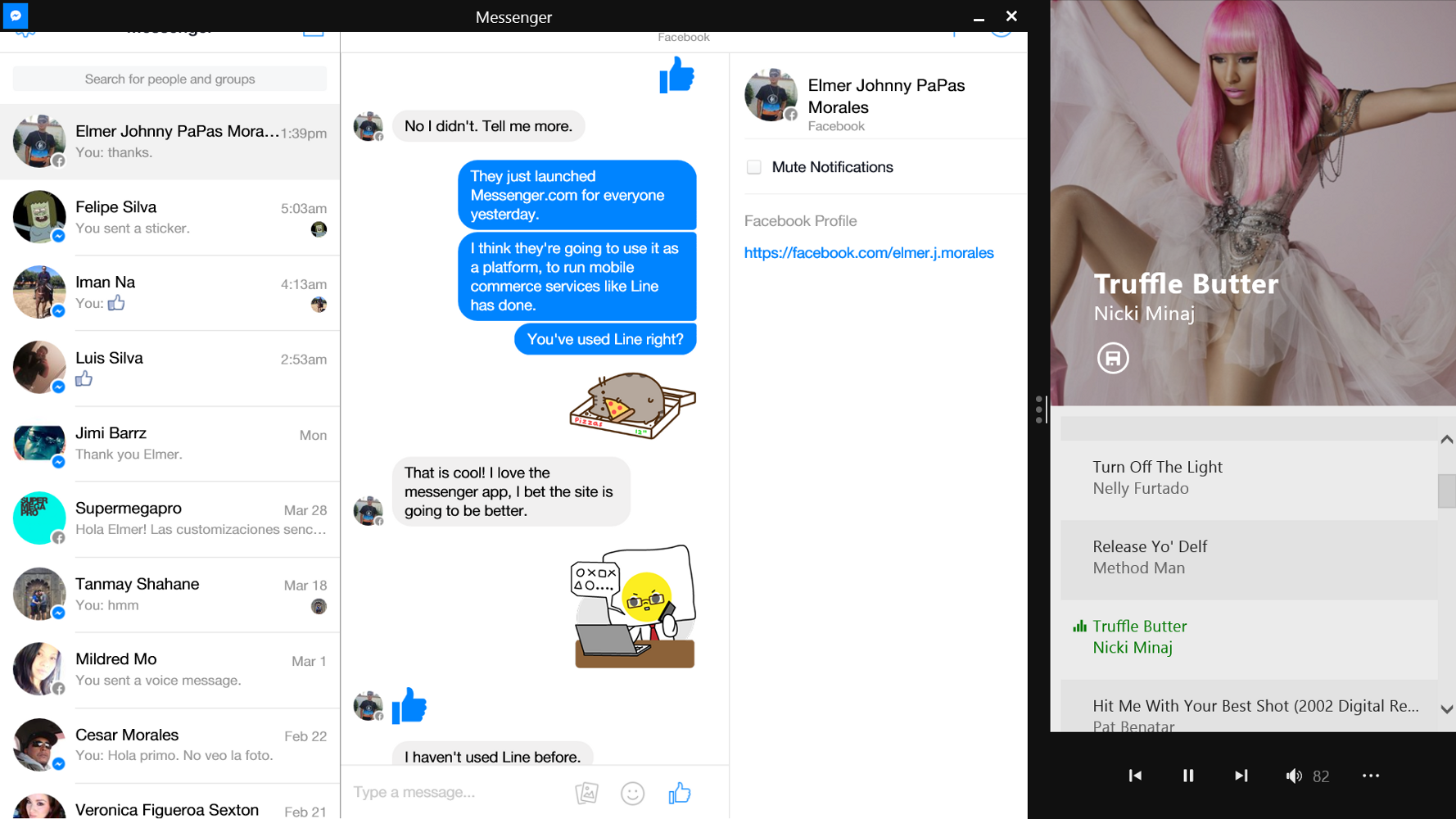The width and height of the screenshot is (1456, 819).
Task: Click the thumbs up icon in Luis Silva row
Action: click(x=84, y=379)
